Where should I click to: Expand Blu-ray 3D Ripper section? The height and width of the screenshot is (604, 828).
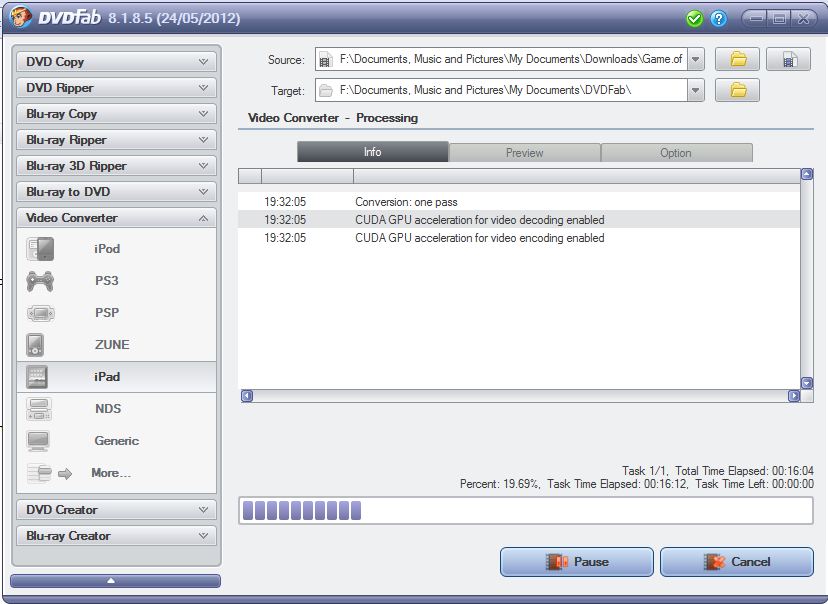coord(116,166)
